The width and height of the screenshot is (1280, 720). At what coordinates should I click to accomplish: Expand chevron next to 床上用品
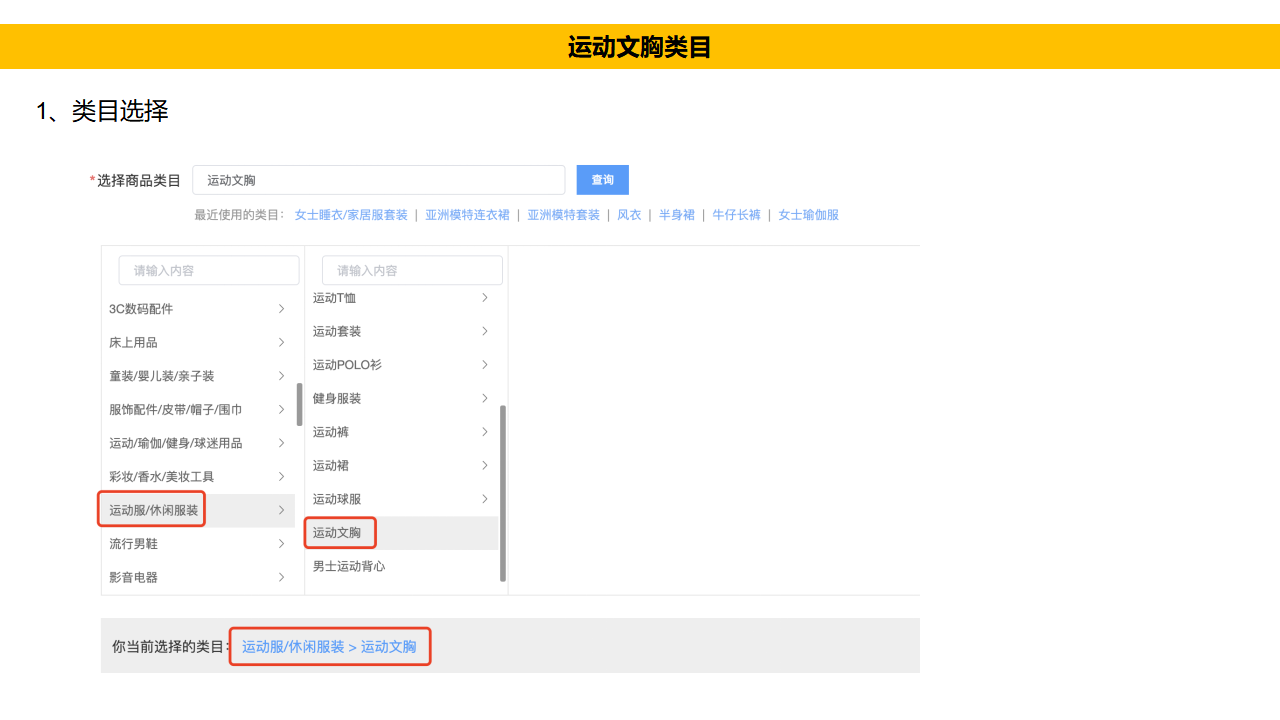click(x=281, y=342)
